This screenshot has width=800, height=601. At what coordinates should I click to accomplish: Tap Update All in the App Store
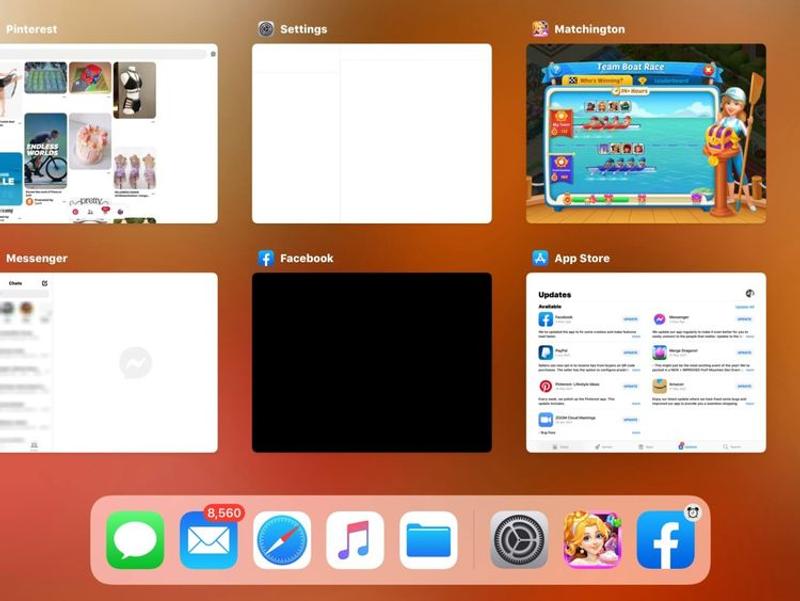coord(745,307)
